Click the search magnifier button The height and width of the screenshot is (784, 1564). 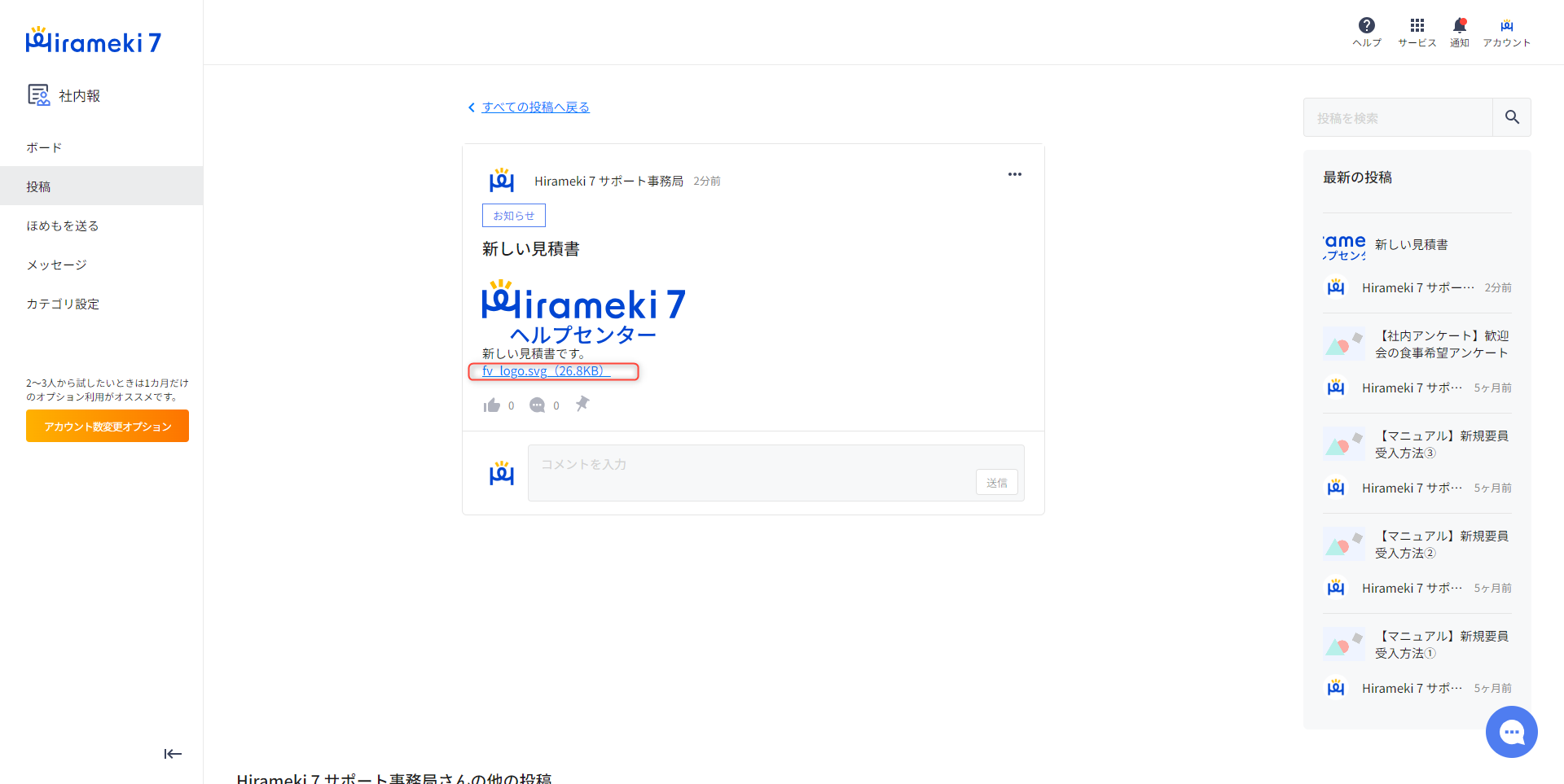click(x=1512, y=117)
